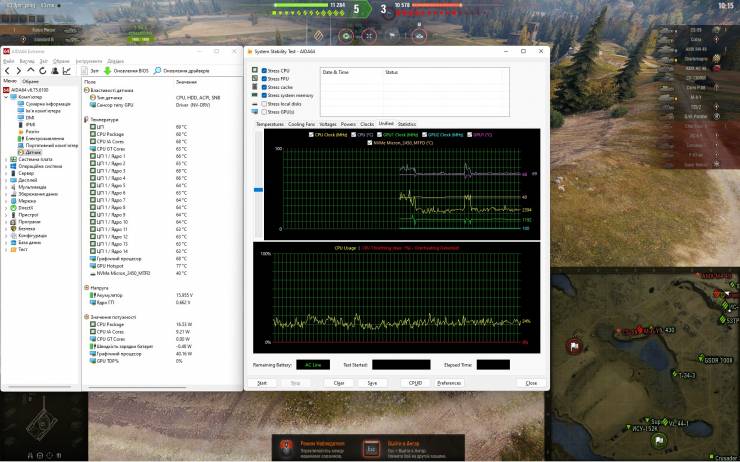Go forward with AIDA64 toolbar right arrow
Viewport: 740px width, 462px height.
click(18, 71)
